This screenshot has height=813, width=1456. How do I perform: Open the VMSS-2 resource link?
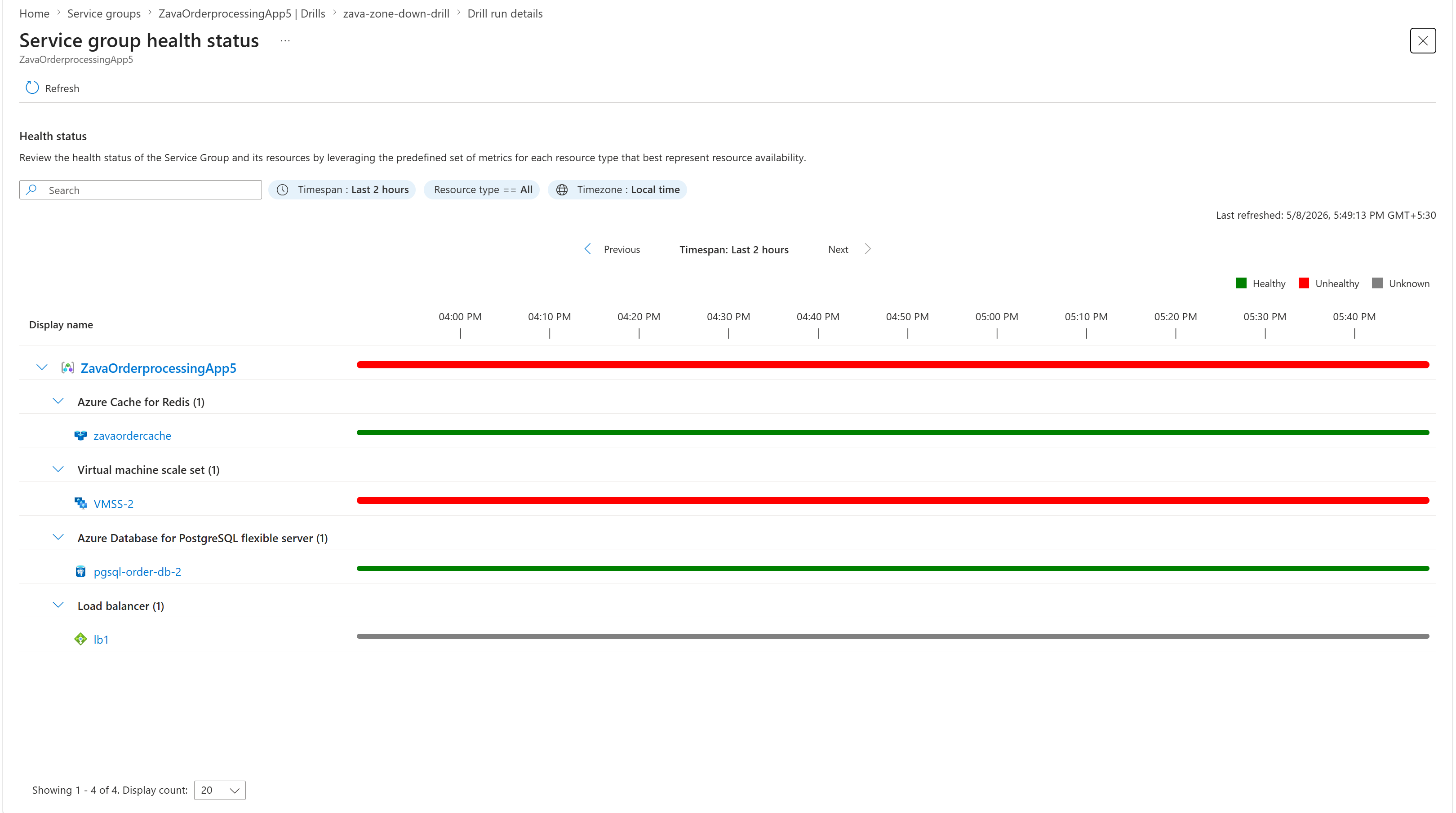(114, 504)
